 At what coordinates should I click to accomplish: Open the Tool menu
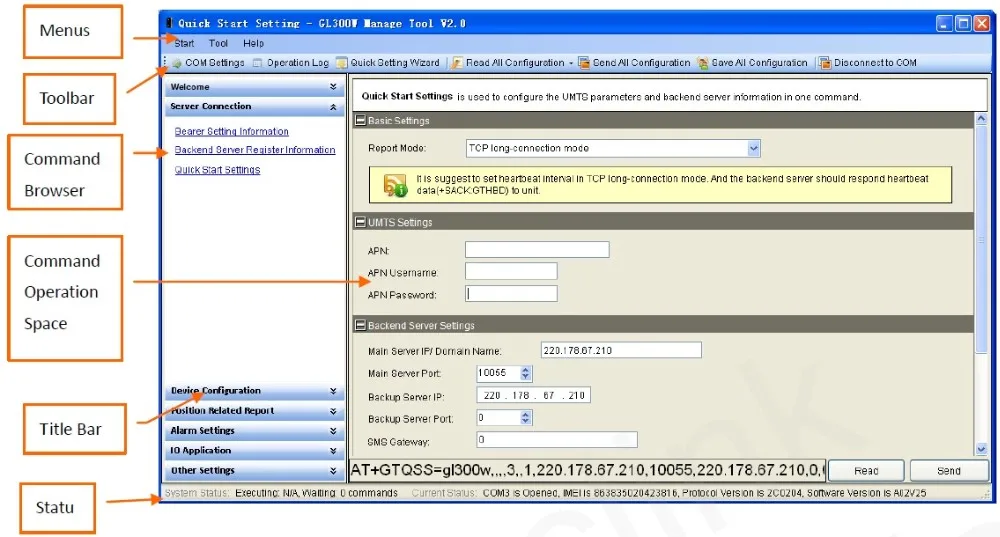point(218,43)
